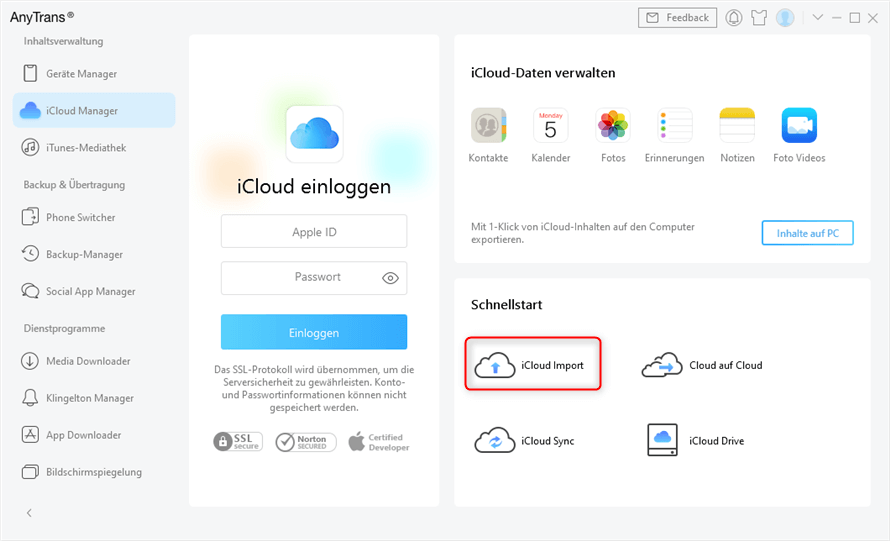Expand the title bar dropdown chevron
890x541 pixels.
point(817,18)
